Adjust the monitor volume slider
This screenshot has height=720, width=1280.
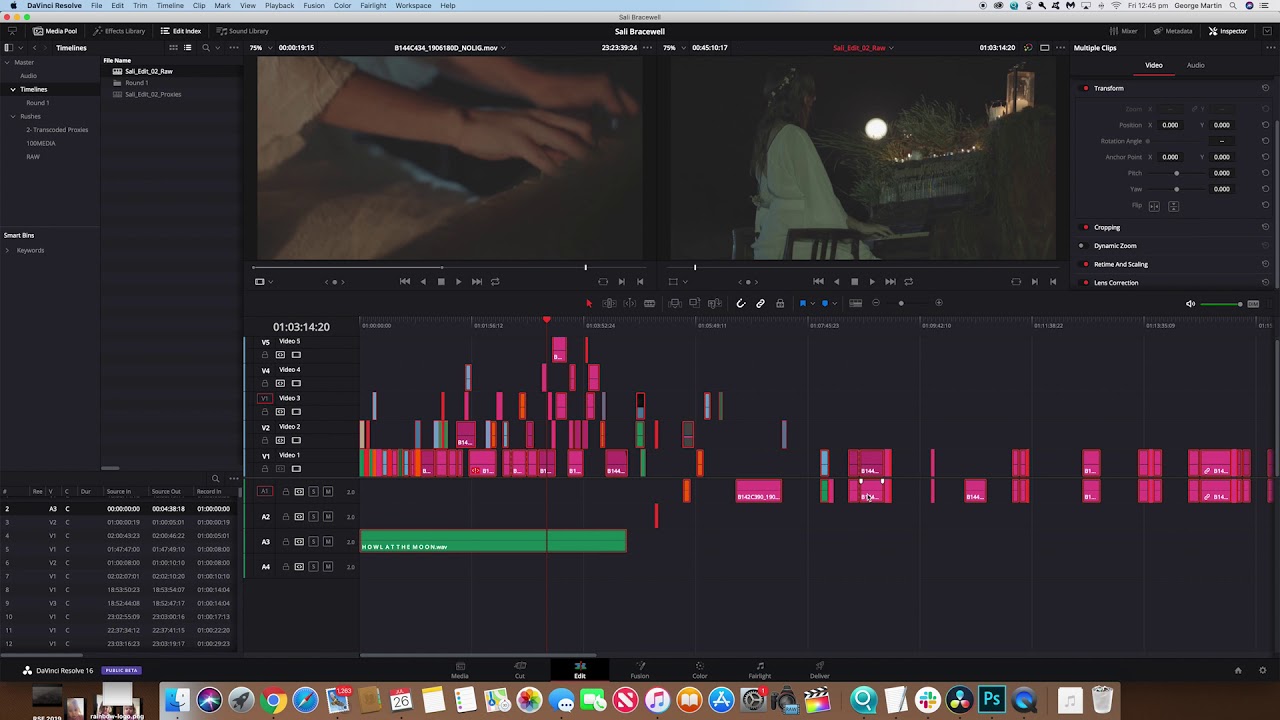click(1221, 304)
